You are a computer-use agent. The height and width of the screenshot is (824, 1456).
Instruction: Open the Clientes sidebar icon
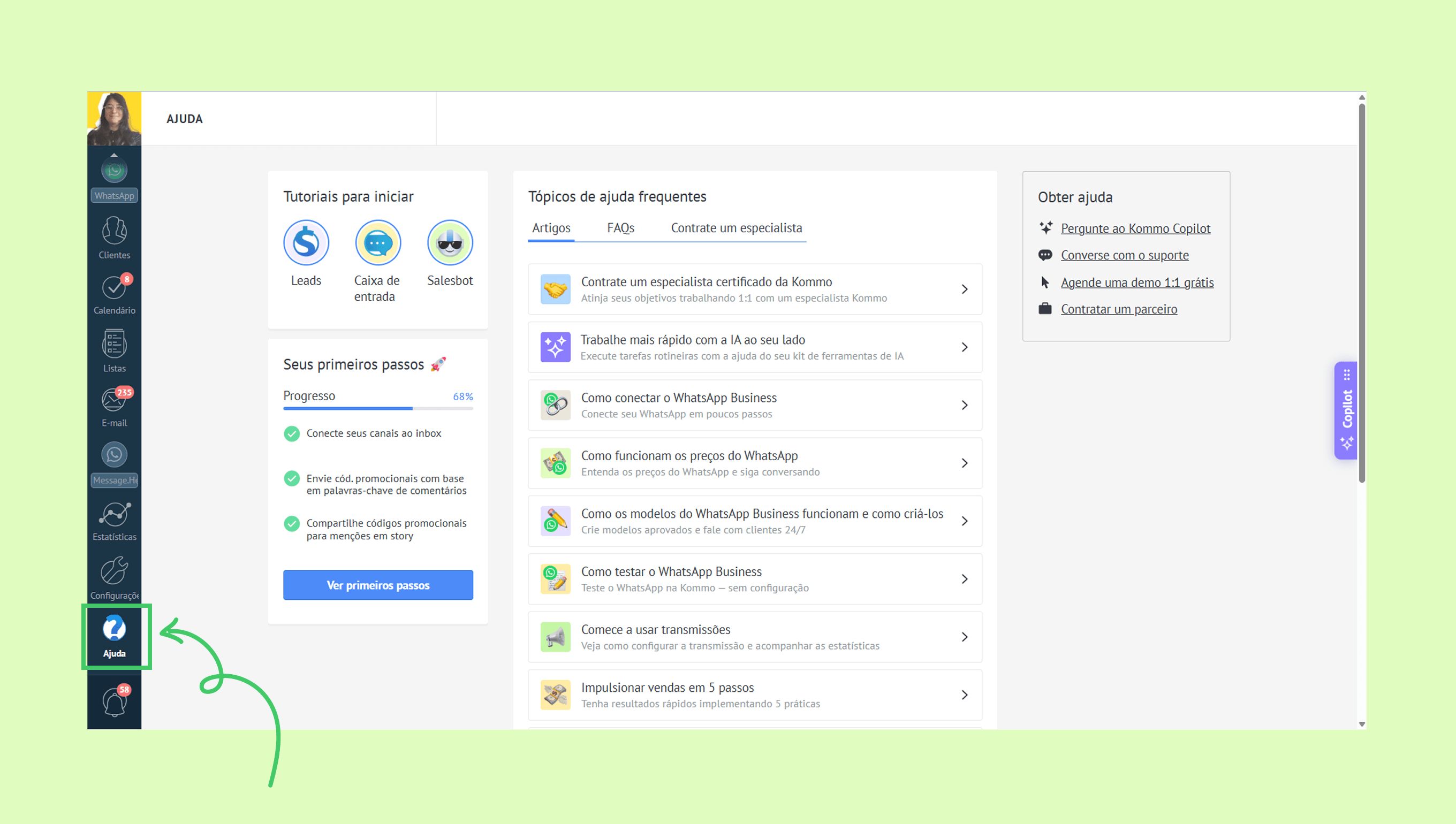tap(114, 231)
